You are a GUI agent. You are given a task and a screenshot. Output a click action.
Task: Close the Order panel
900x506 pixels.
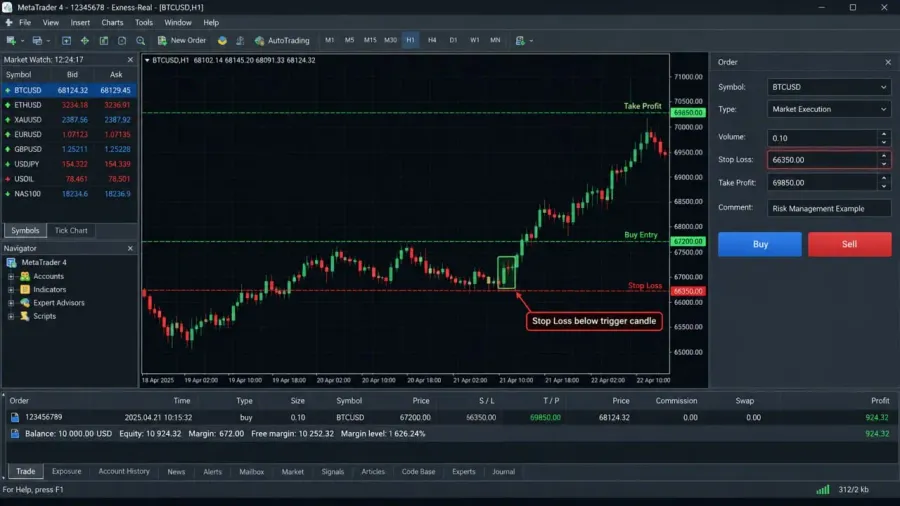point(888,62)
